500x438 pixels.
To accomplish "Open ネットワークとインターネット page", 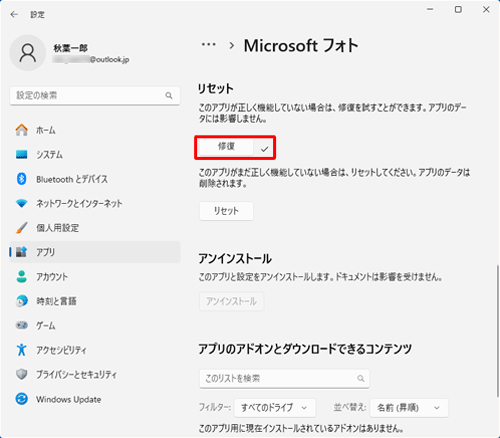I will pos(95,203).
